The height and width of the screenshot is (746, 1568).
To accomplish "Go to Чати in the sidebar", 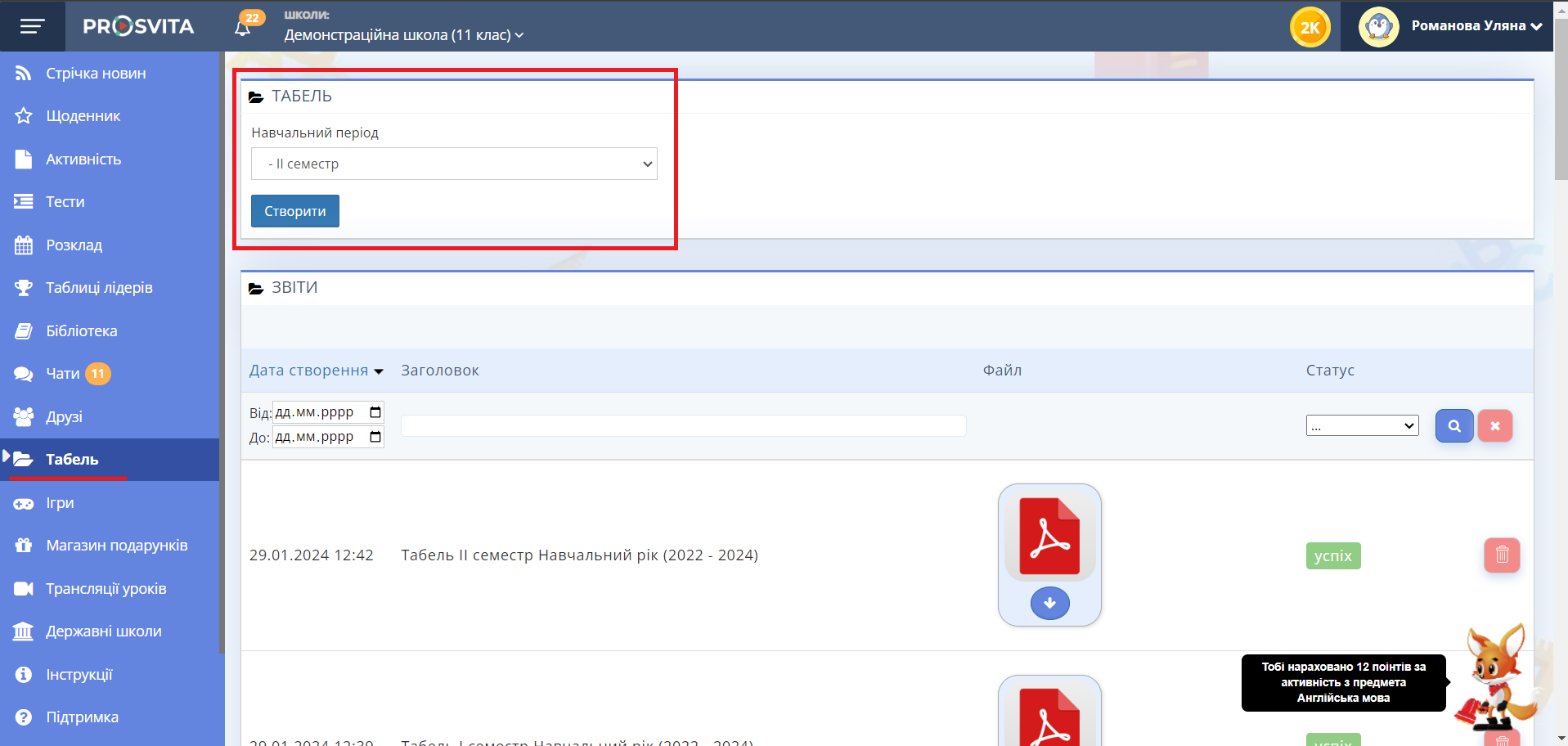I will (63, 374).
